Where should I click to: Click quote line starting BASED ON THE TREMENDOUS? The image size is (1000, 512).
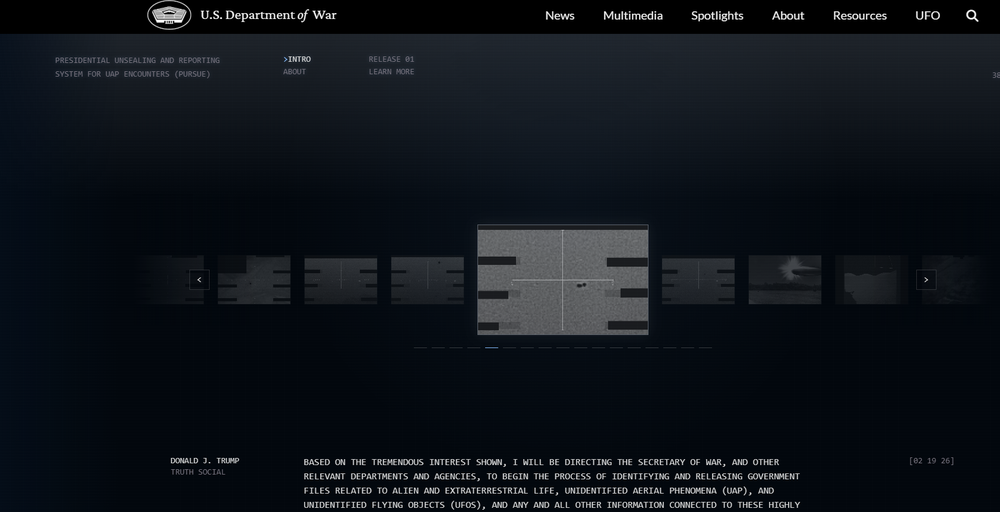541,462
